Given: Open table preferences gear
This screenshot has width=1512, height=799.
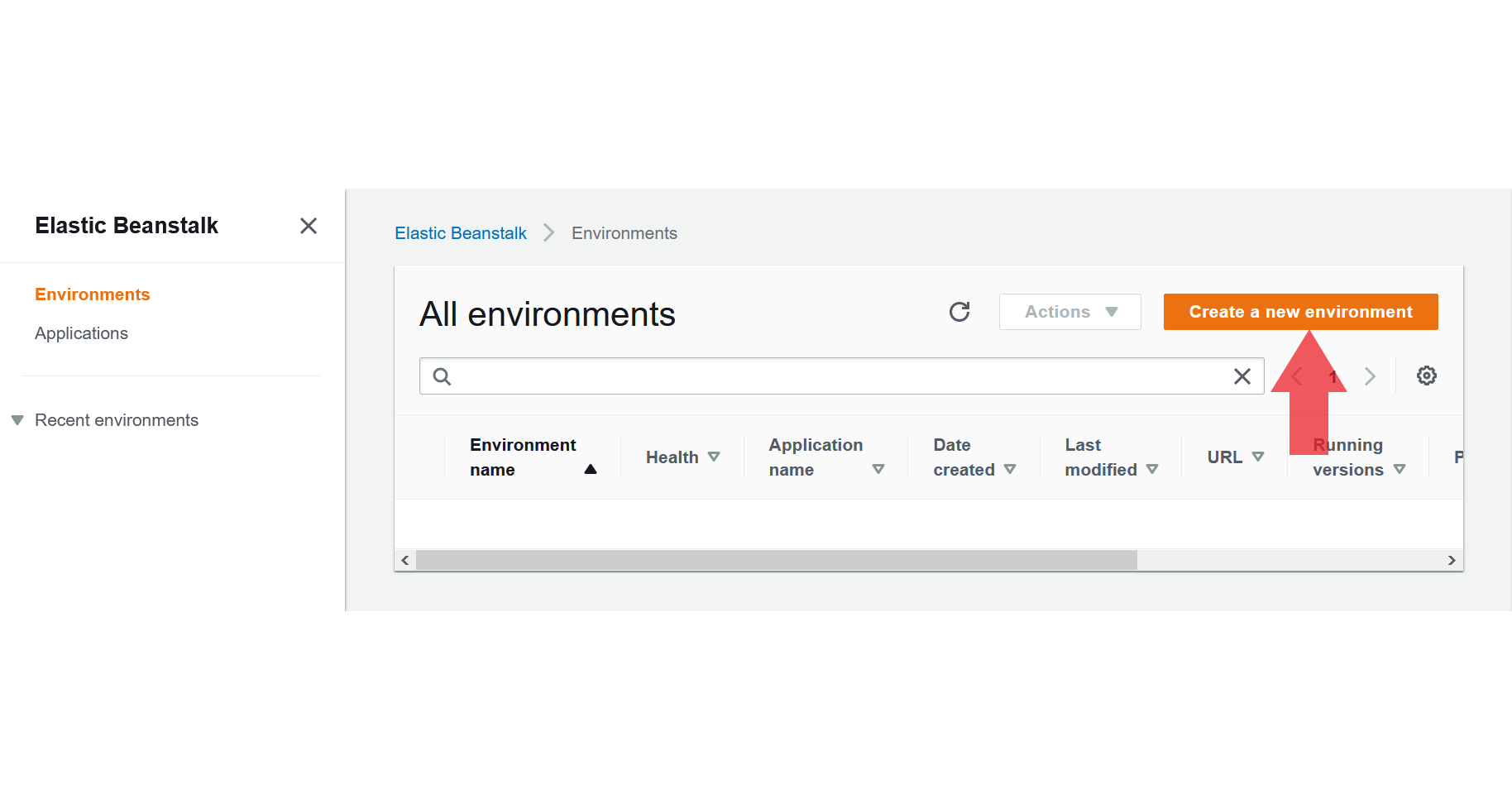Looking at the screenshot, I should click(1427, 376).
